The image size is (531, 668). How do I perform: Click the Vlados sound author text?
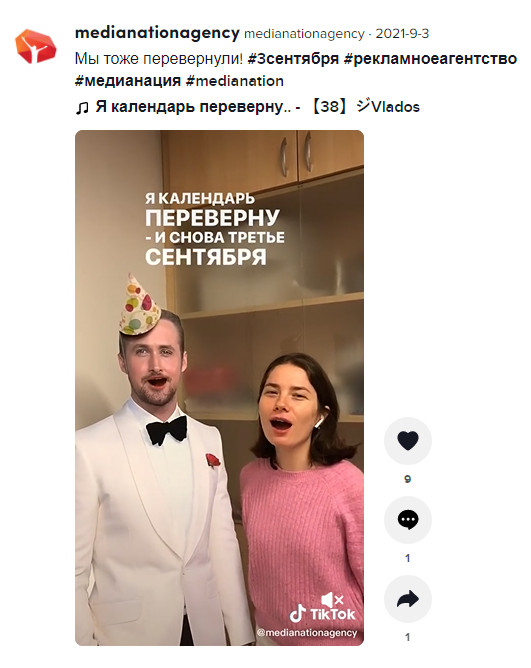click(x=395, y=107)
